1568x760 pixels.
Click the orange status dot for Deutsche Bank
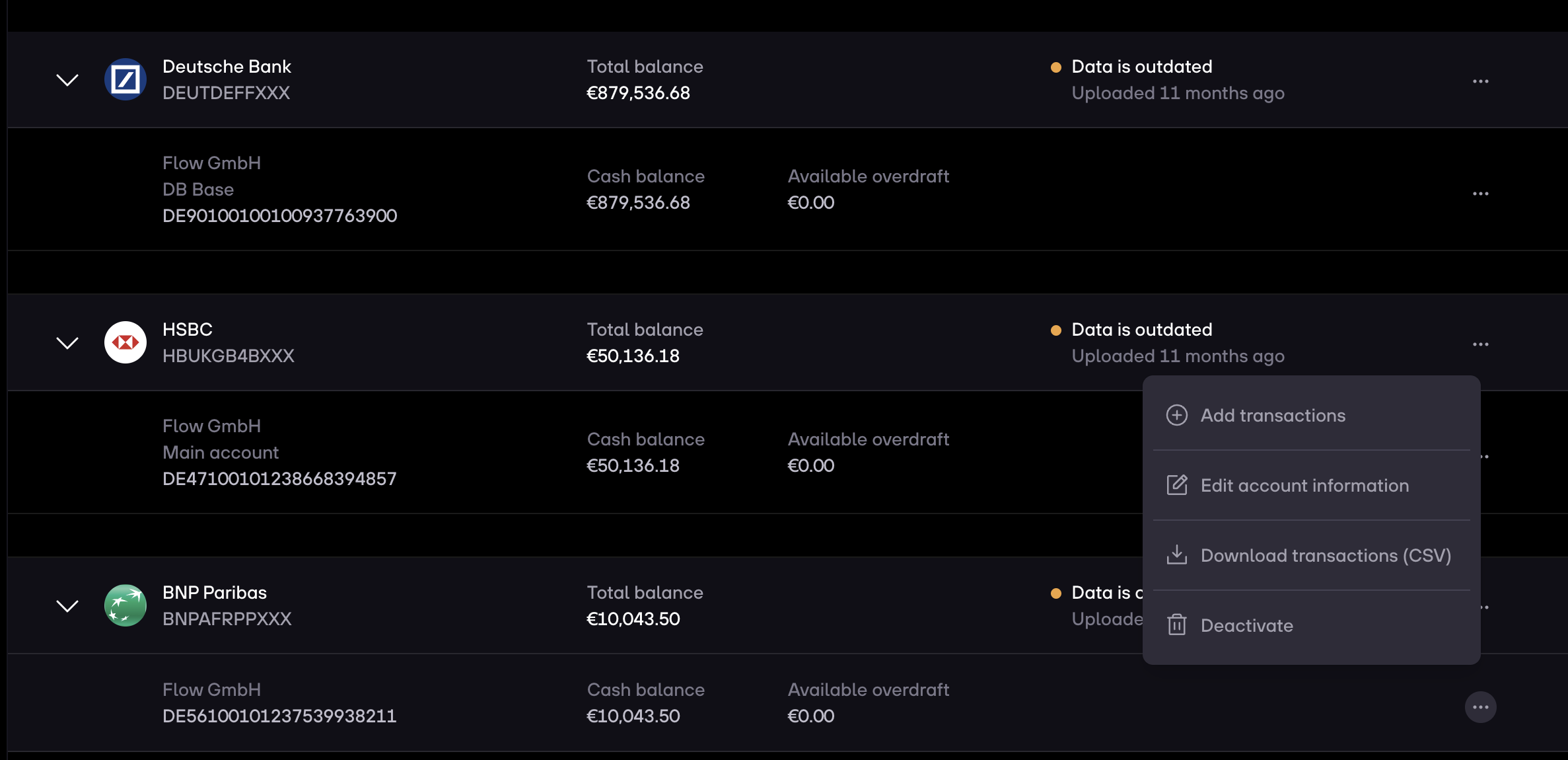[x=1056, y=67]
